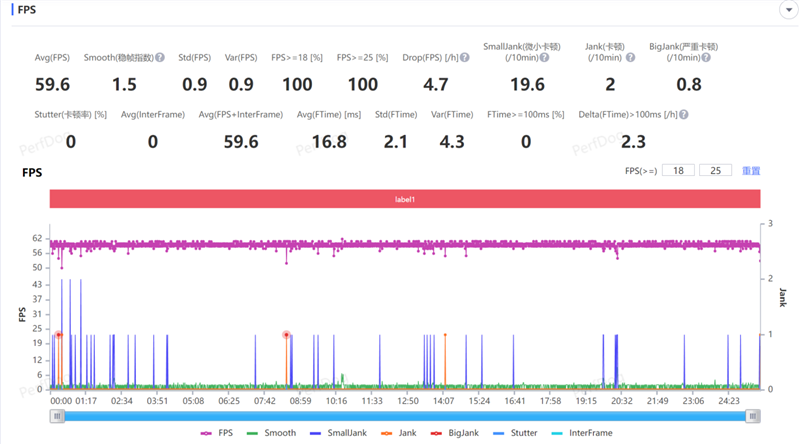Image resolution: width=800 pixels, height=444 pixels.
Task: Click help icon for Delta(FTime)>100ms
Action: point(683,115)
